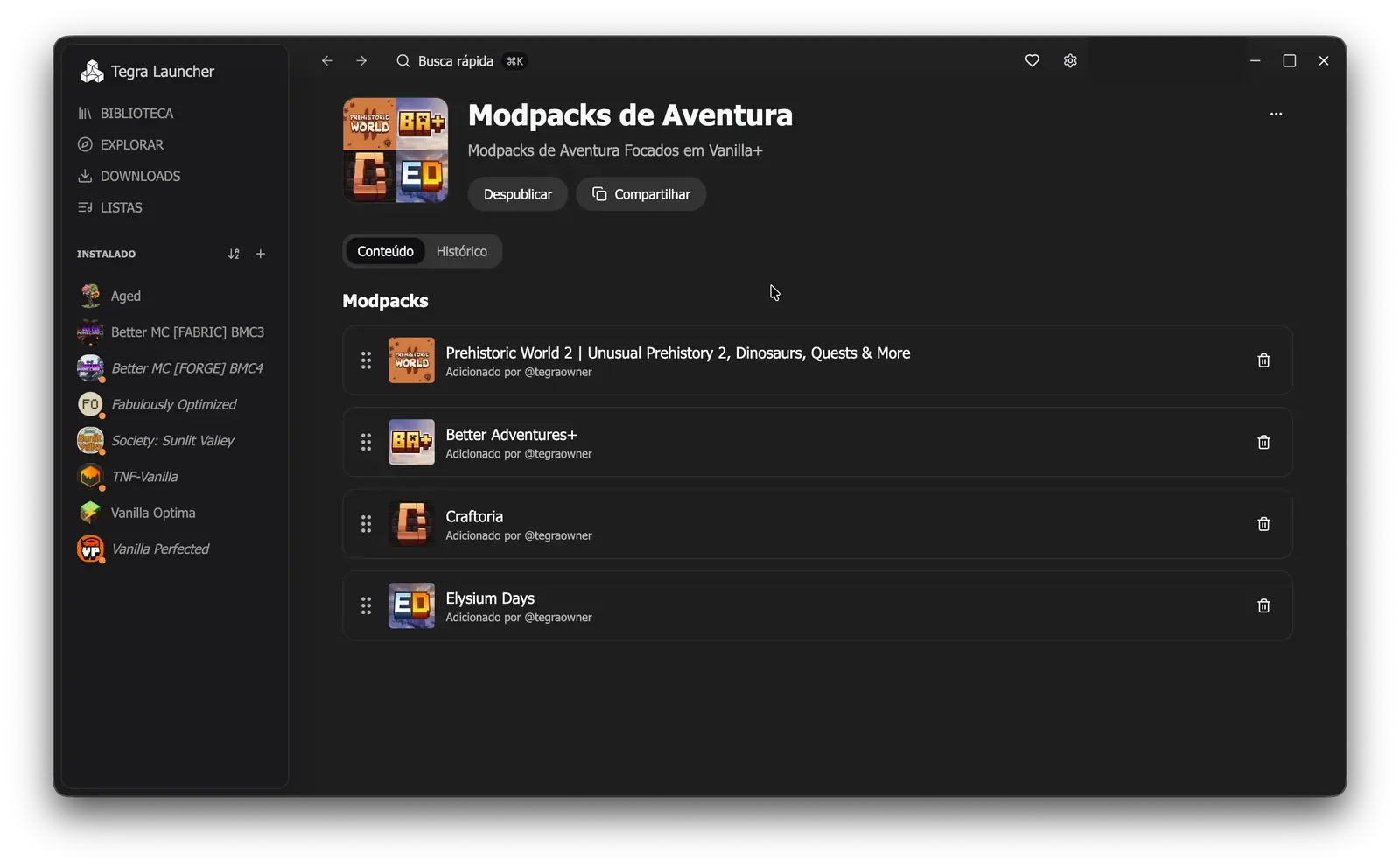Image resolution: width=1400 pixels, height=867 pixels.
Task: Click the Craftoria row drag handle
Action: 366,524
